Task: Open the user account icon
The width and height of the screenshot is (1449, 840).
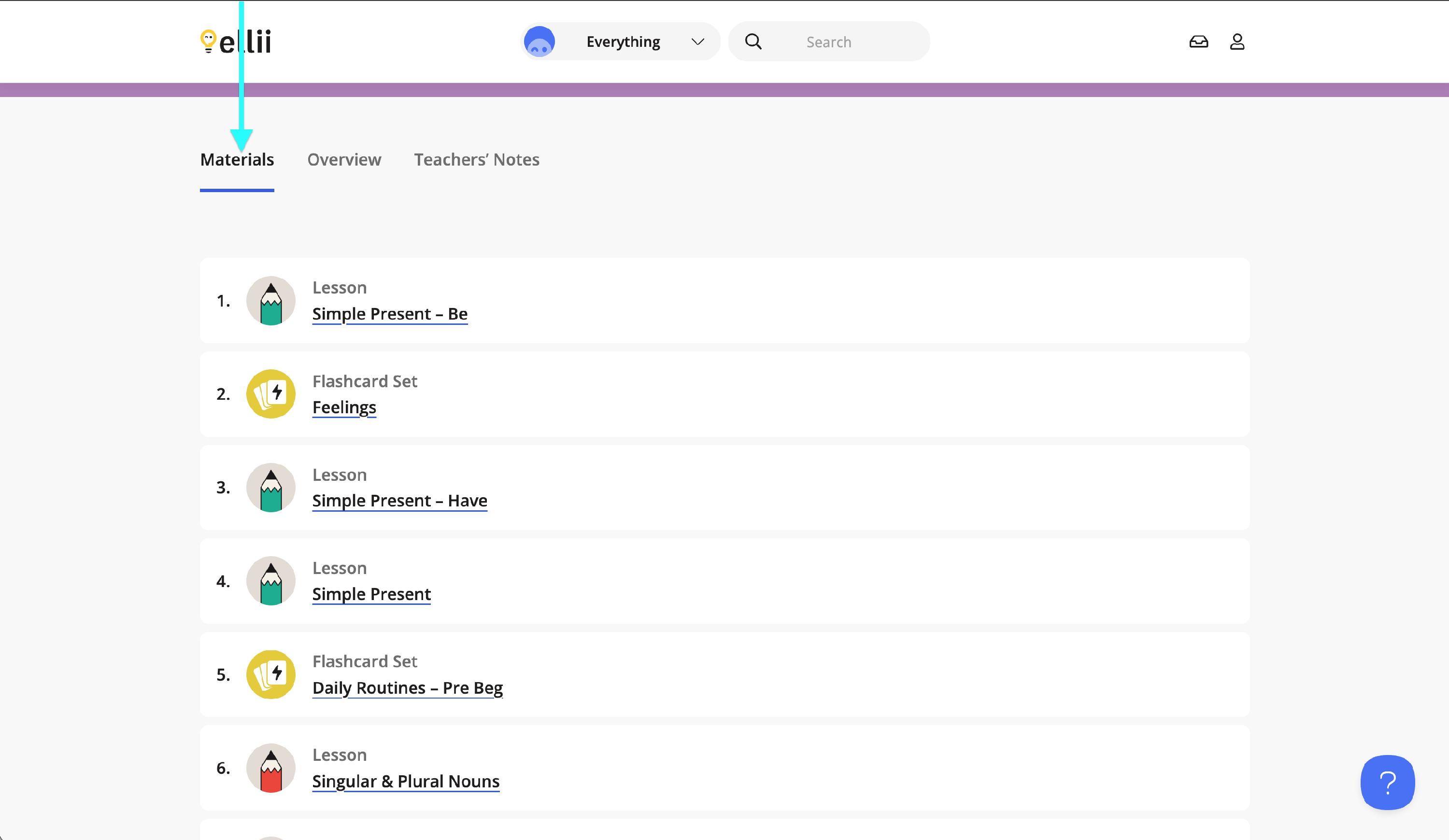Action: click(1237, 42)
